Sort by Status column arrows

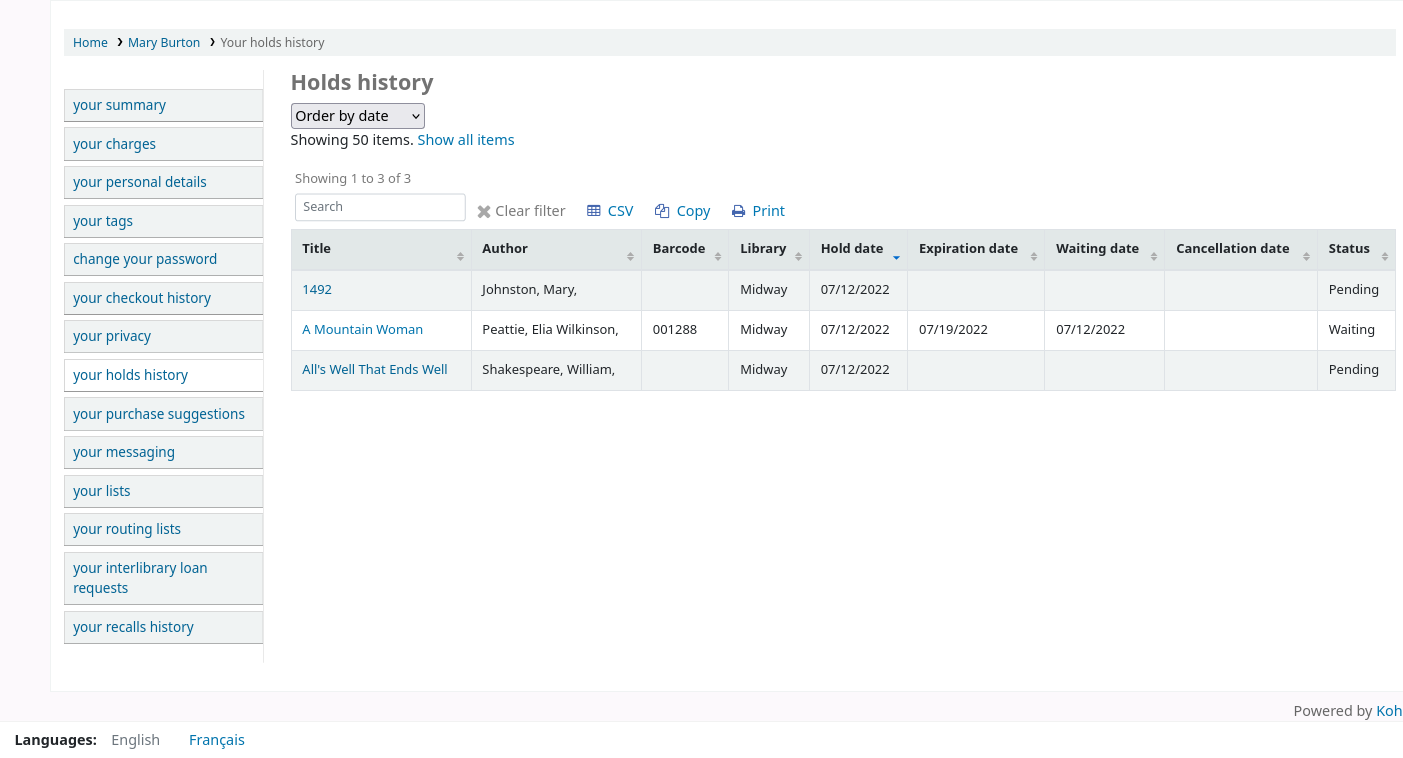(1384, 257)
